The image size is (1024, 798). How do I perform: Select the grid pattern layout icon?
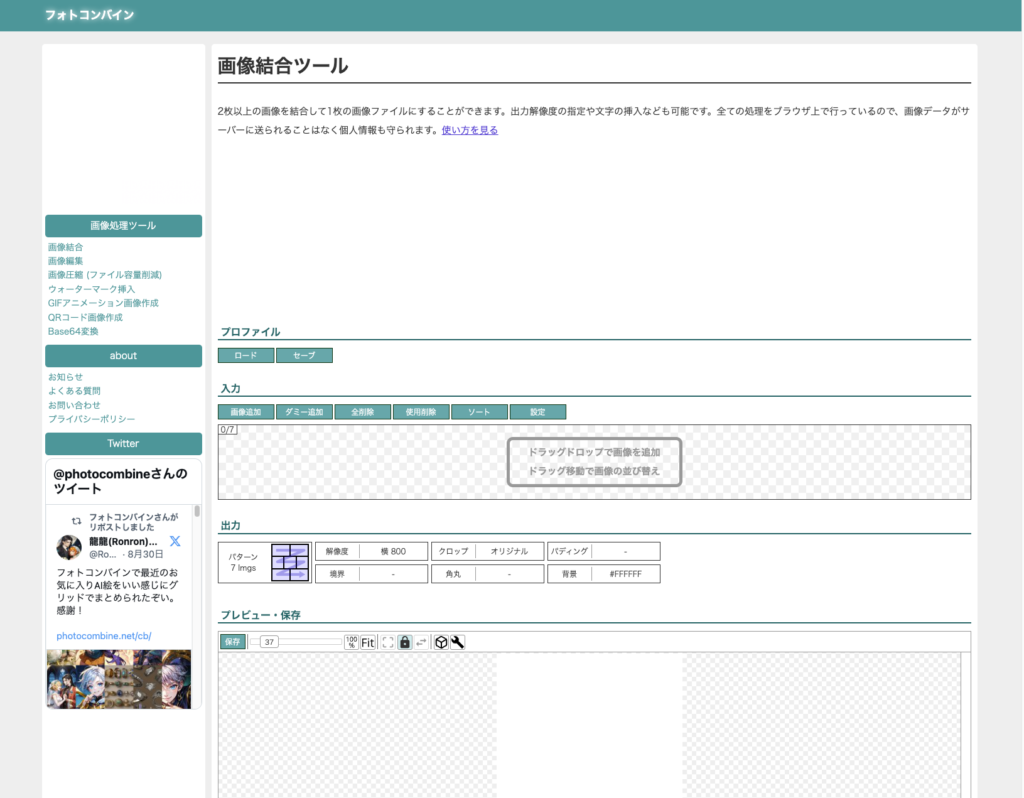[290, 562]
